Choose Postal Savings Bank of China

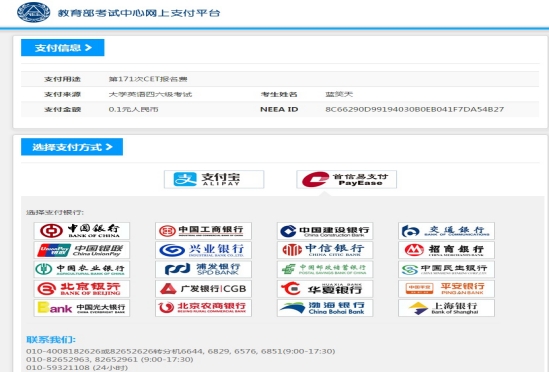coord(325,269)
